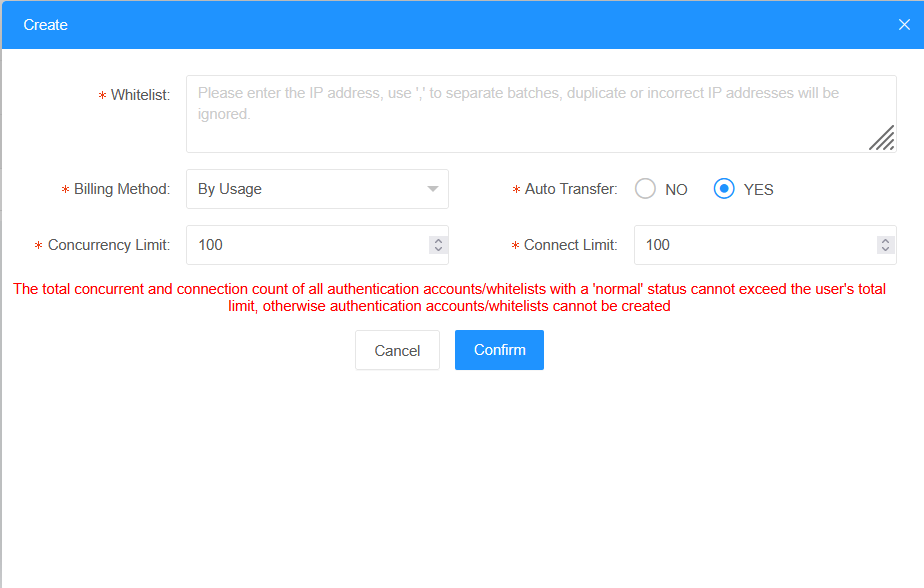Click the Auto Transfer label

coord(571,189)
